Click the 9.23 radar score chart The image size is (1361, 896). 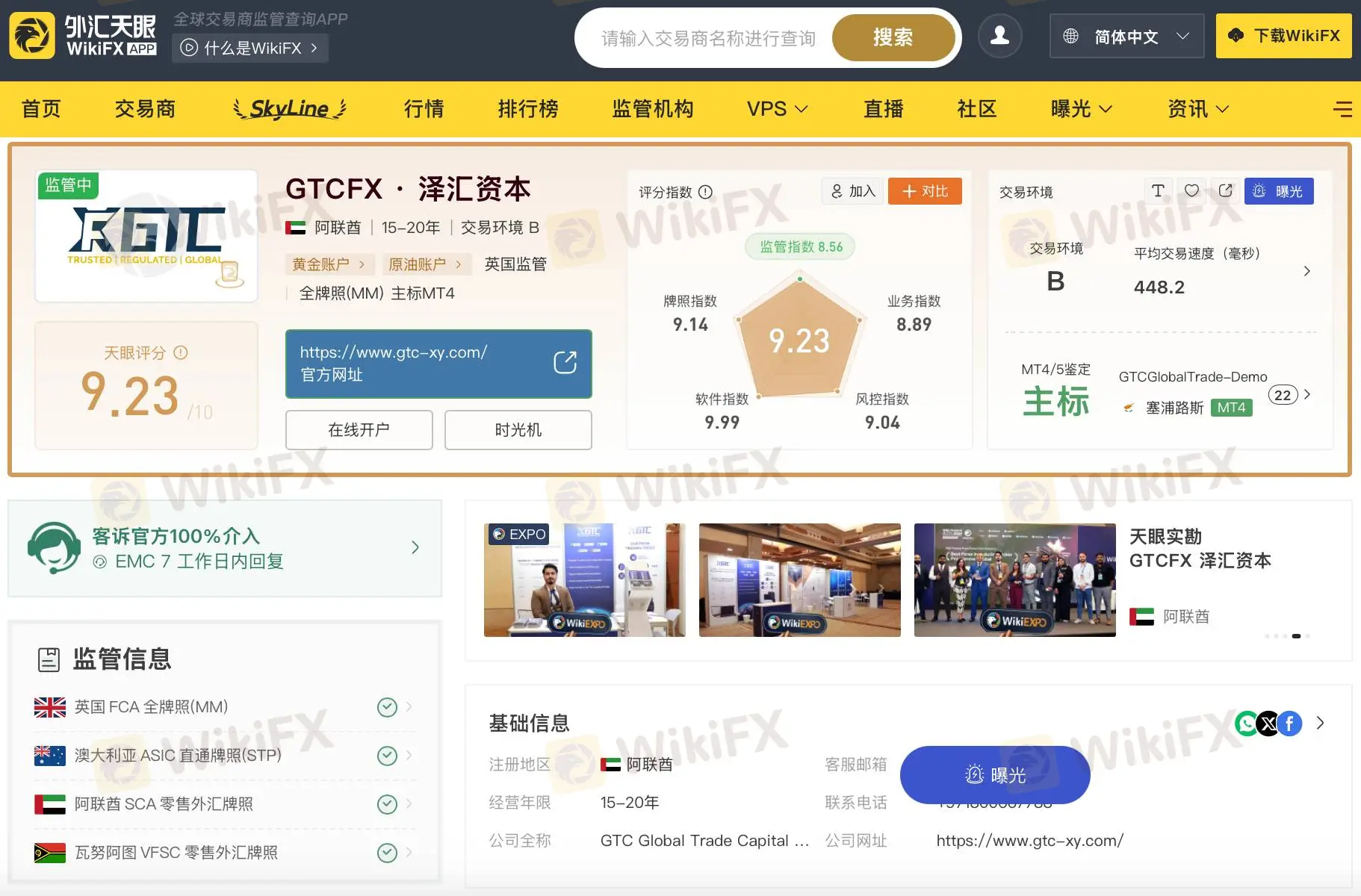point(799,337)
